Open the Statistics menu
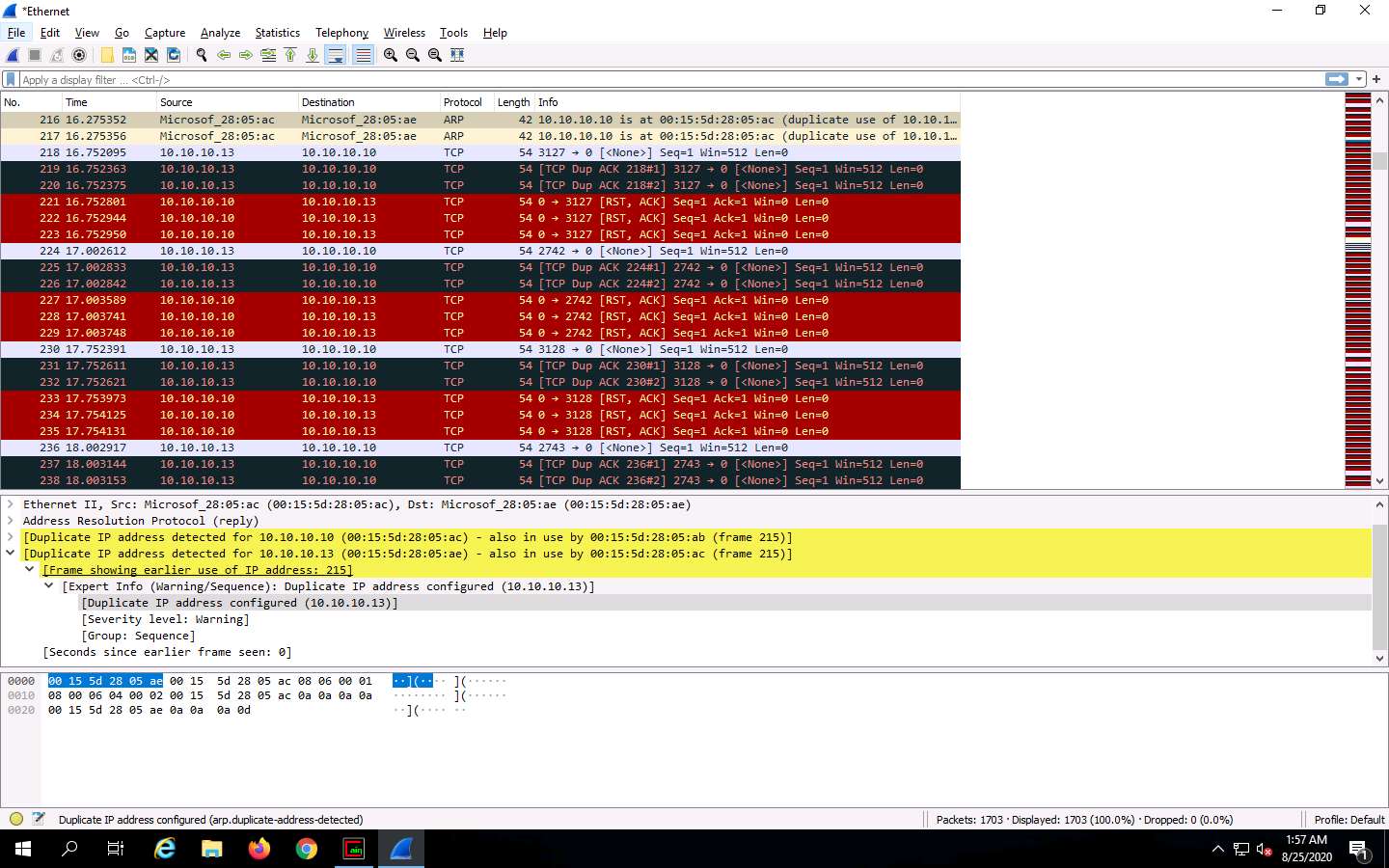The width and height of the screenshot is (1389, 868). point(277,33)
